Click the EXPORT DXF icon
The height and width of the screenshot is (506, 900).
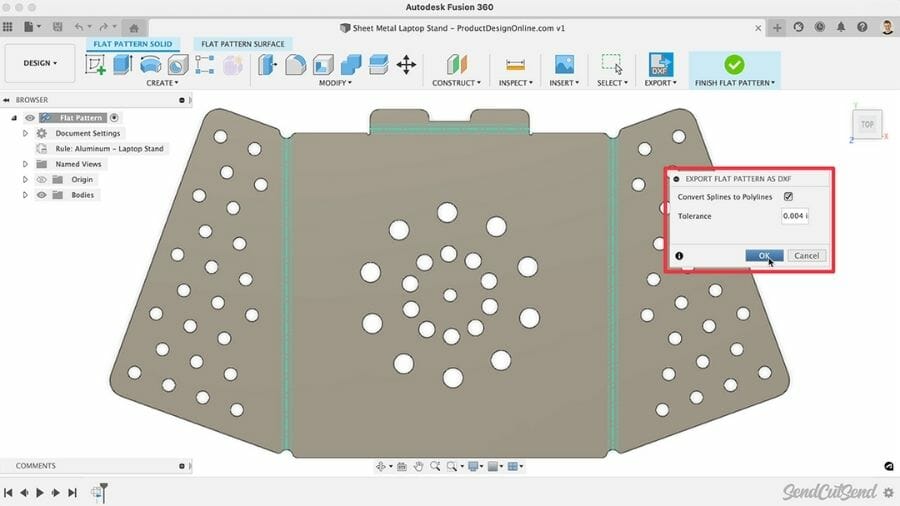660,64
